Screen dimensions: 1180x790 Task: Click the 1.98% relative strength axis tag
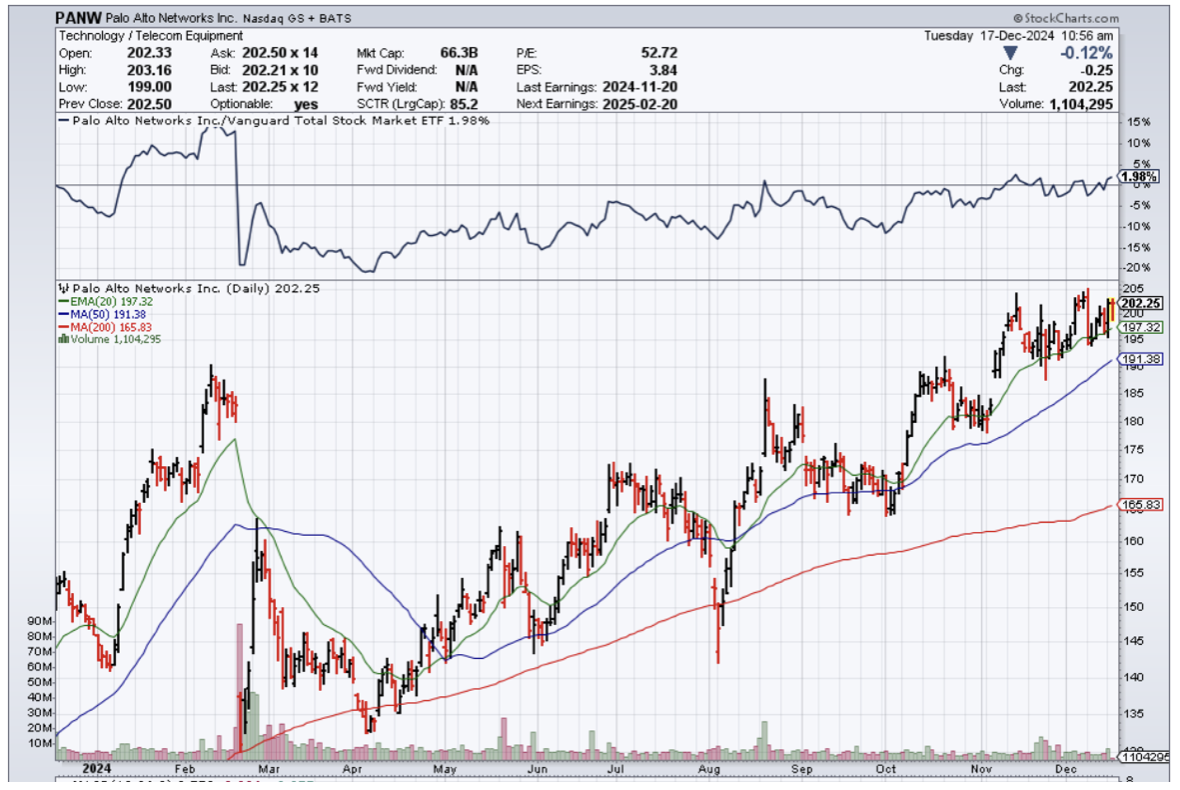point(1139,177)
